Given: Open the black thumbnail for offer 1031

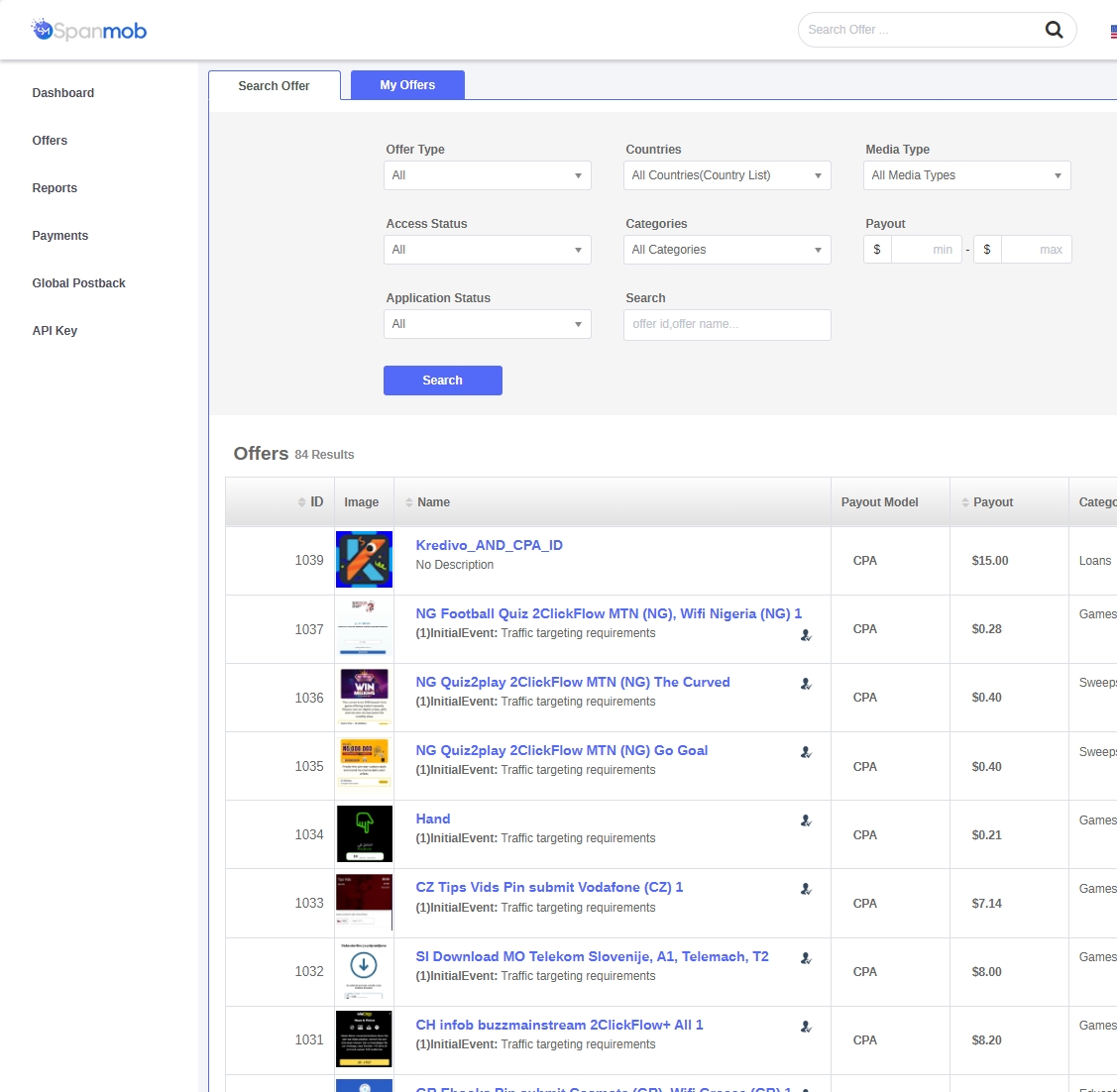Looking at the screenshot, I should 364,1039.
